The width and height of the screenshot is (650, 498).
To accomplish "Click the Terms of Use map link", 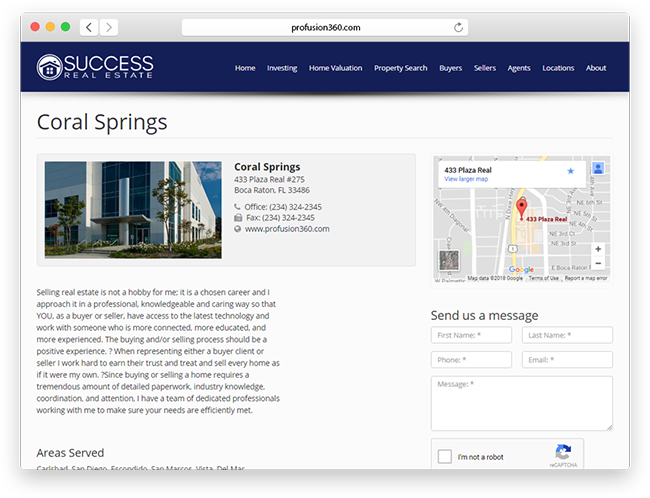I will (x=543, y=278).
